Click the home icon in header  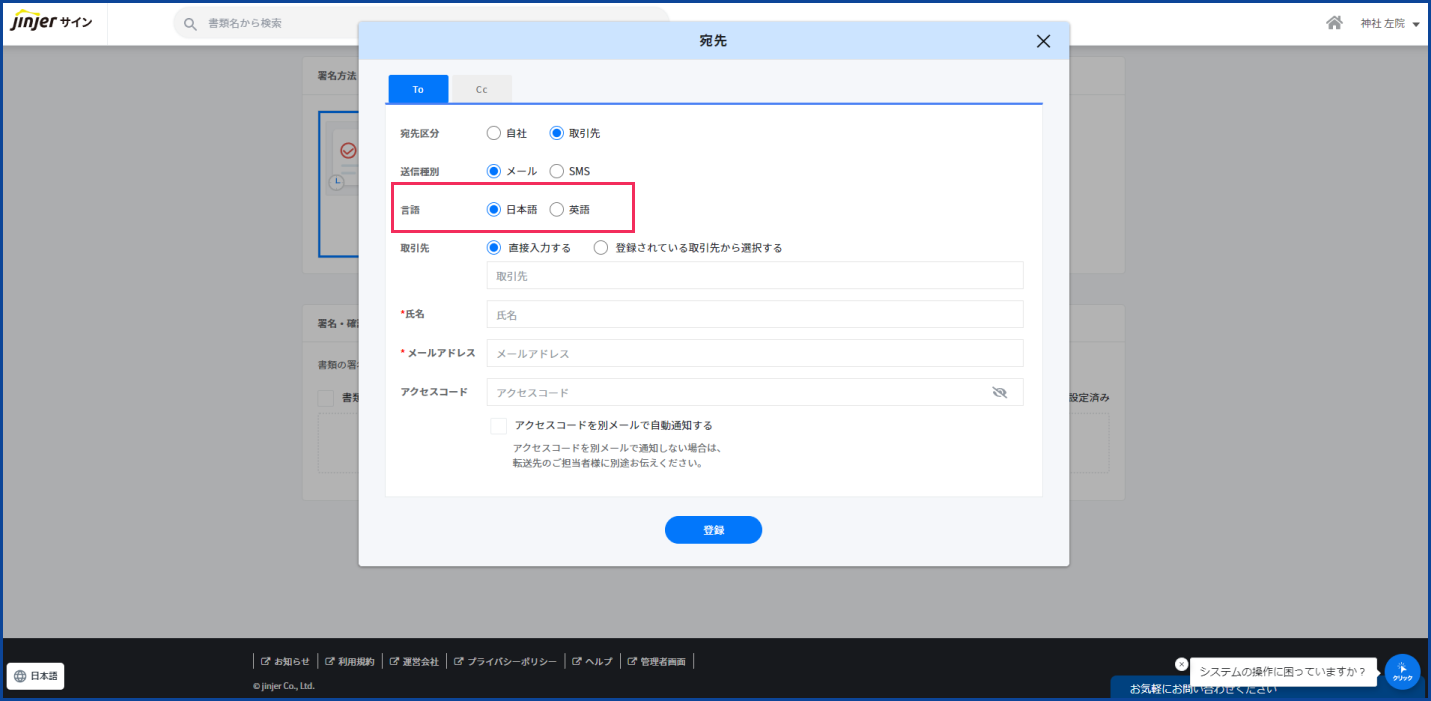point(1334,23)
